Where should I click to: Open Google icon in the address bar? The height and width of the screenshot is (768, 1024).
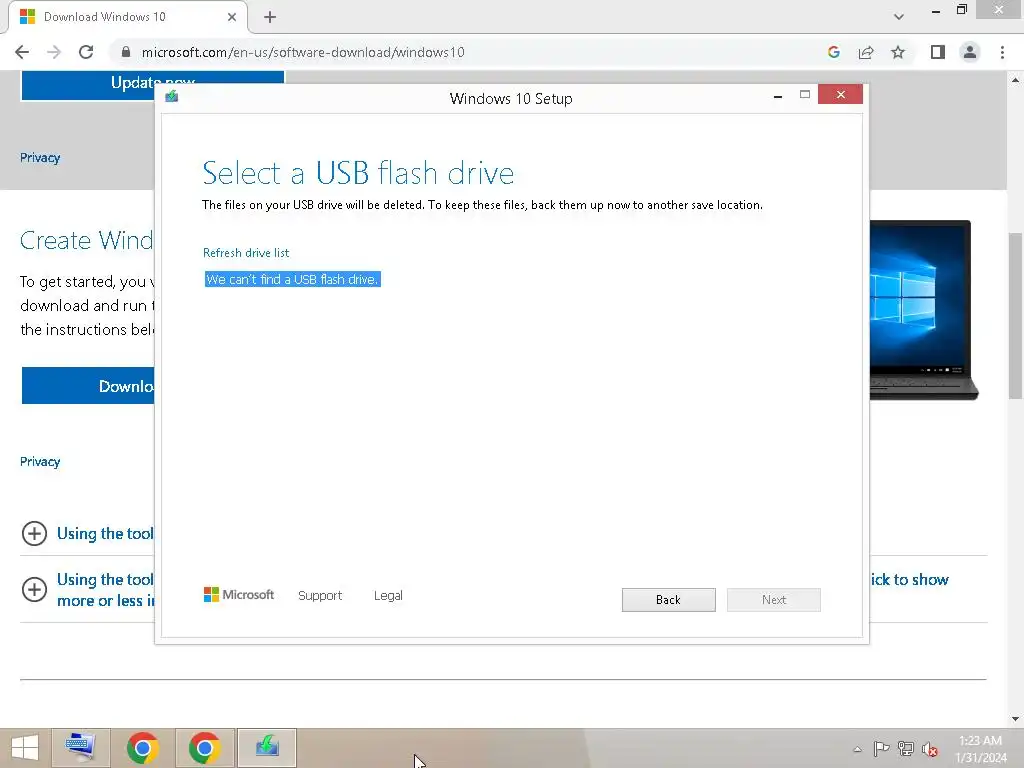(833, 52)
